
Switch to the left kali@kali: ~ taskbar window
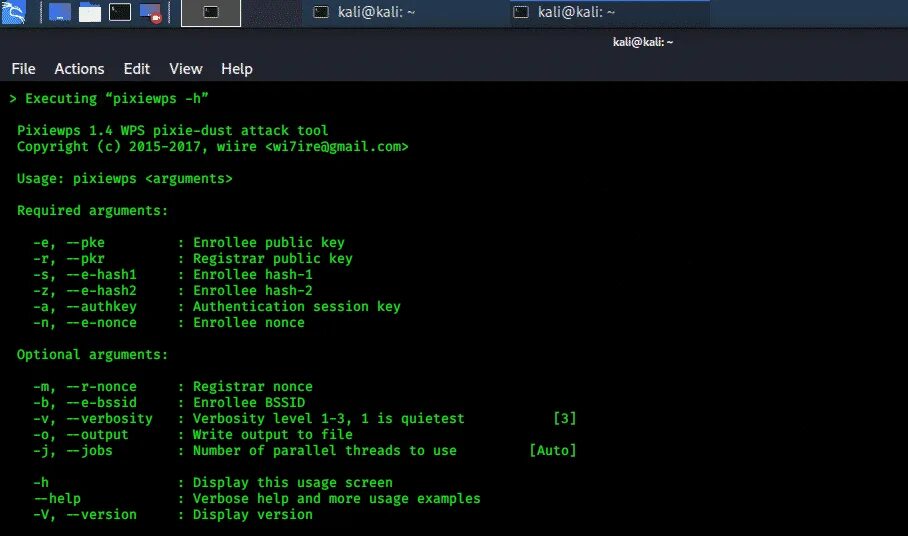(364, 12)
